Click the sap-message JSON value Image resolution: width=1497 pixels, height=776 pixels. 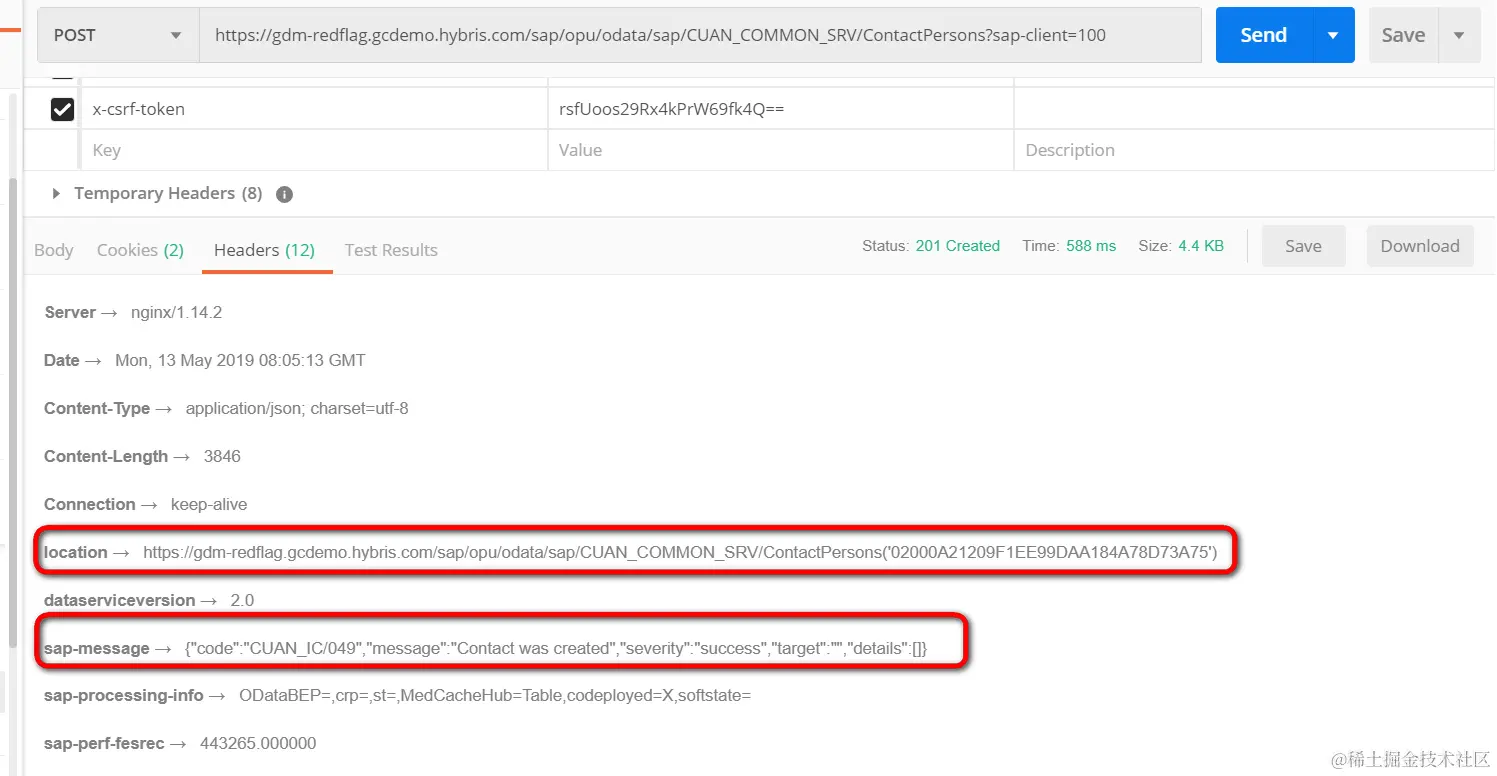pos(556,648)
